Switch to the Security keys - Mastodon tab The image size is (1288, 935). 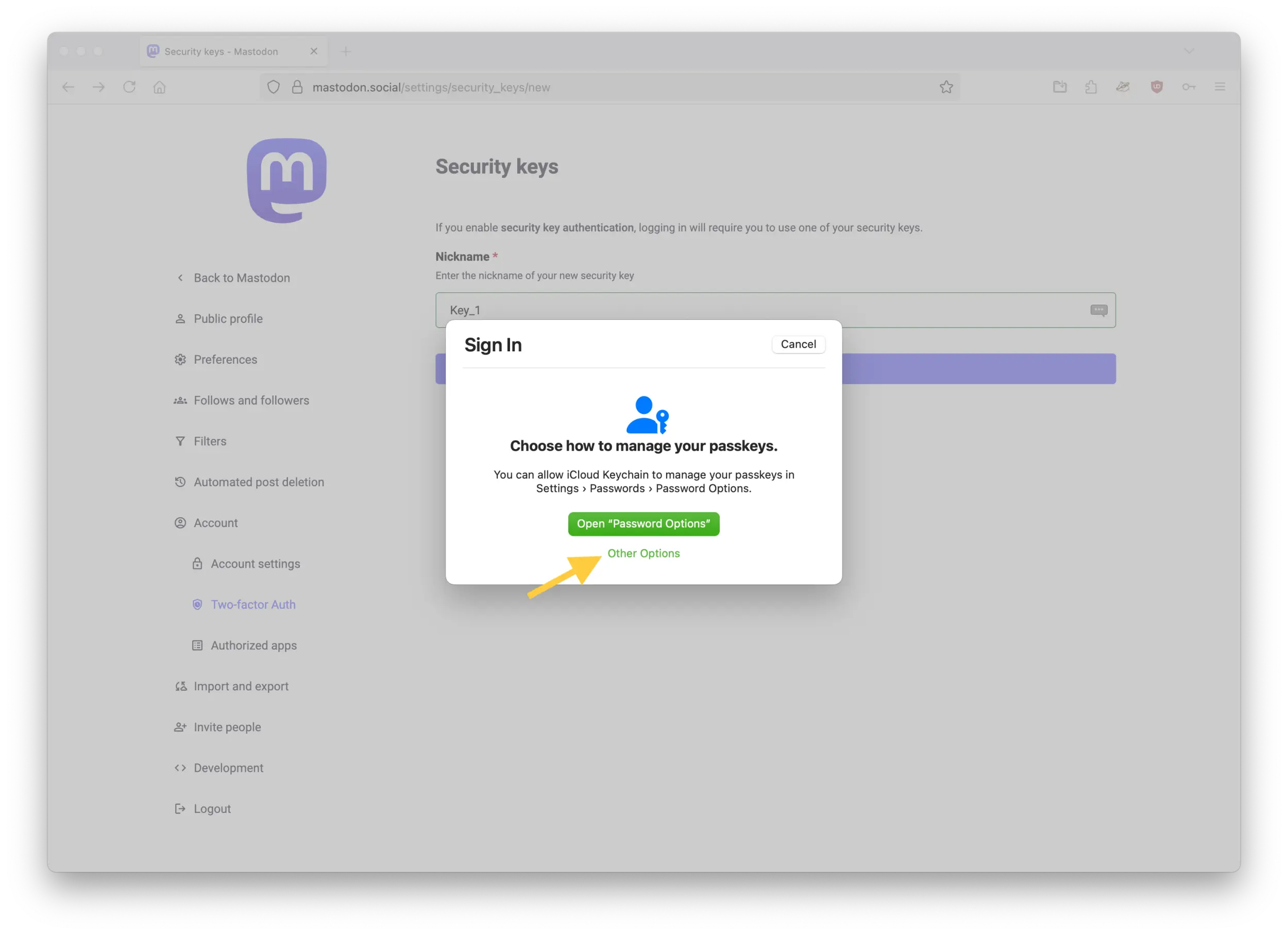(222, 51)
